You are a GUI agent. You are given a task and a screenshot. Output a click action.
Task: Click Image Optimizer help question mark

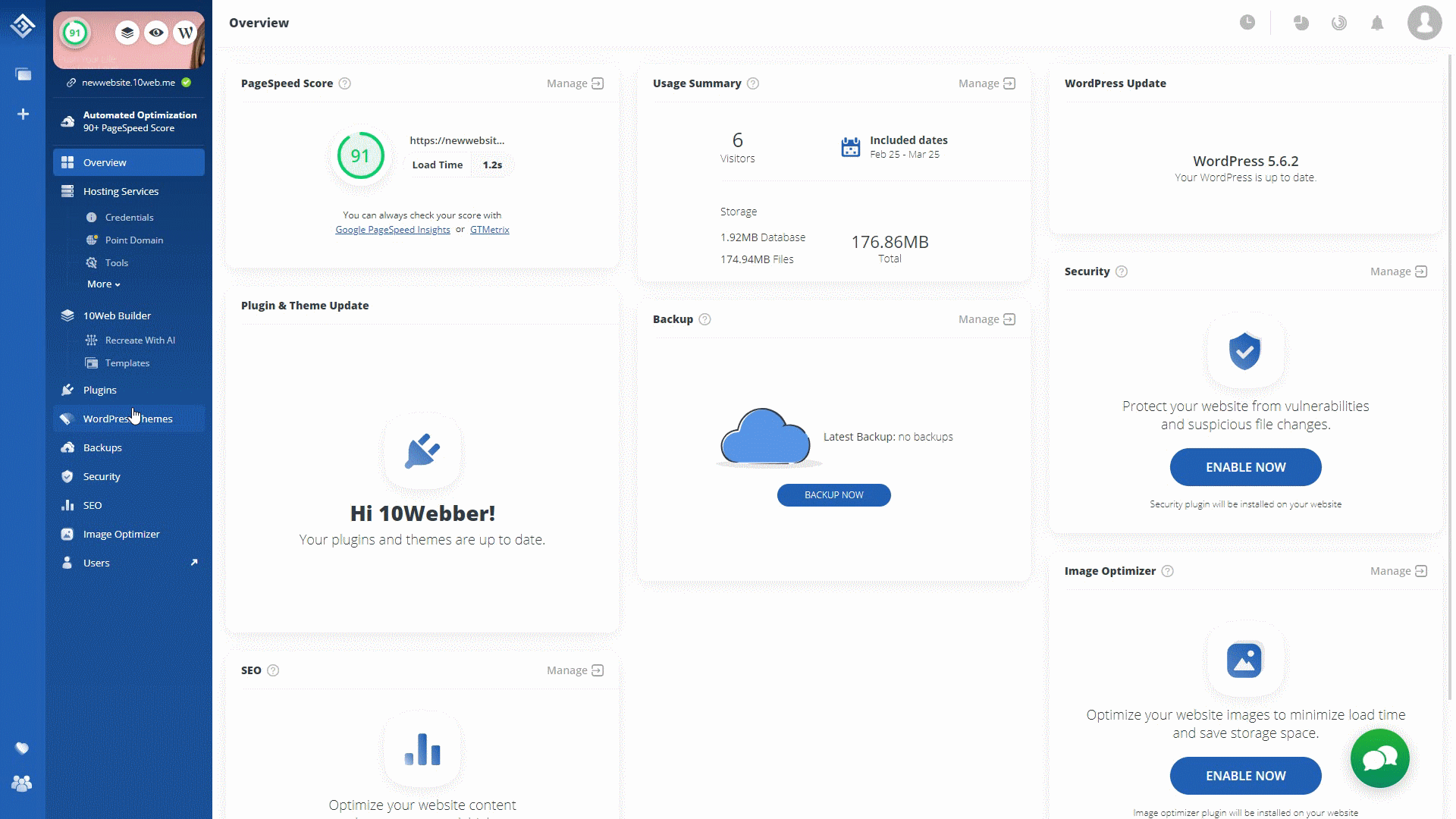coord(1168,571)
